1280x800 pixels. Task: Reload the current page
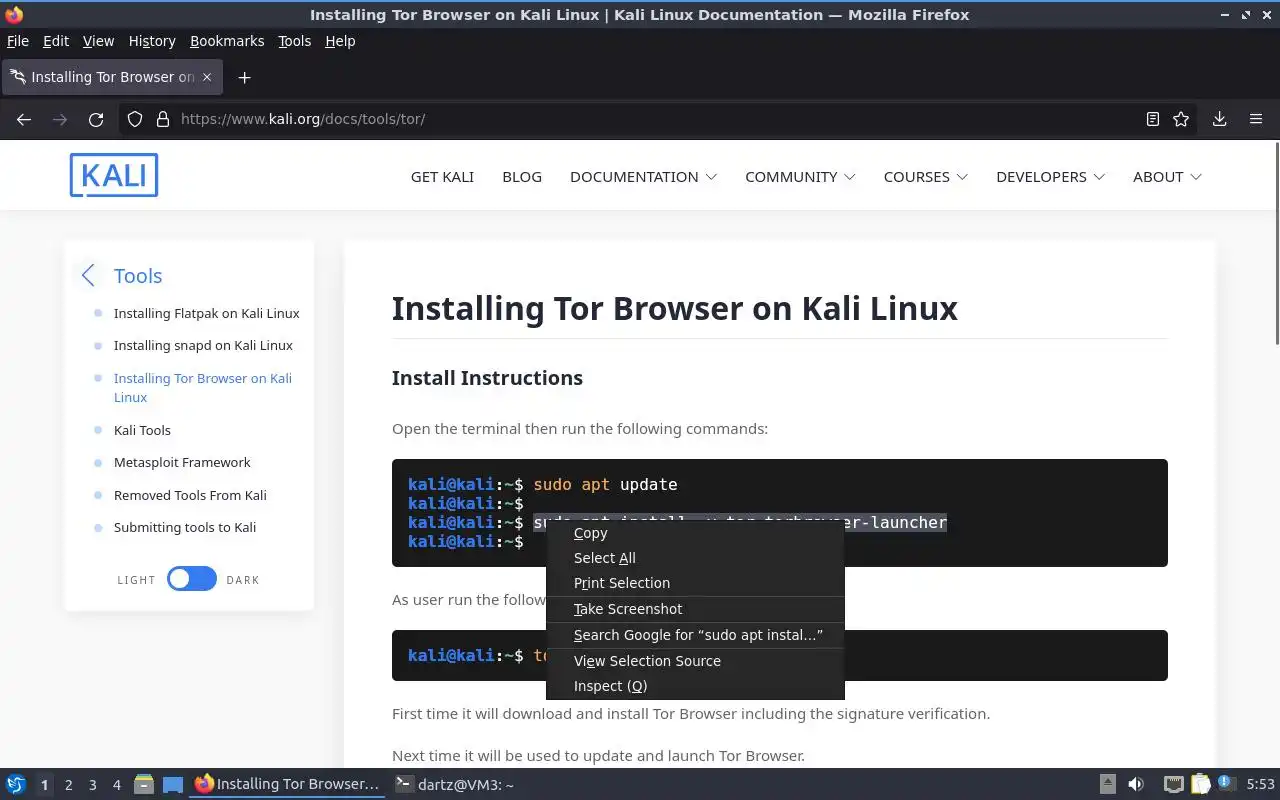(96, 119)
